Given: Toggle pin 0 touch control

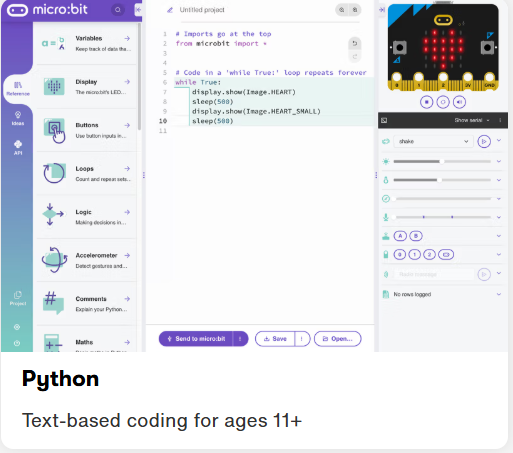Looking at the screenshot, I should pos(400,255).
